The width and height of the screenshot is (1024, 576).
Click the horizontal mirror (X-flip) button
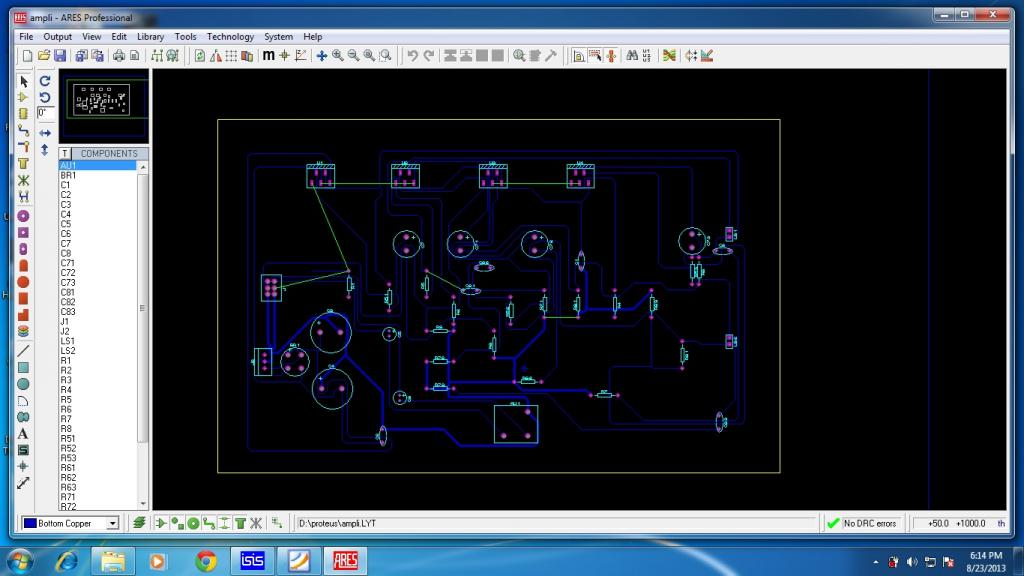coord(45,133)
